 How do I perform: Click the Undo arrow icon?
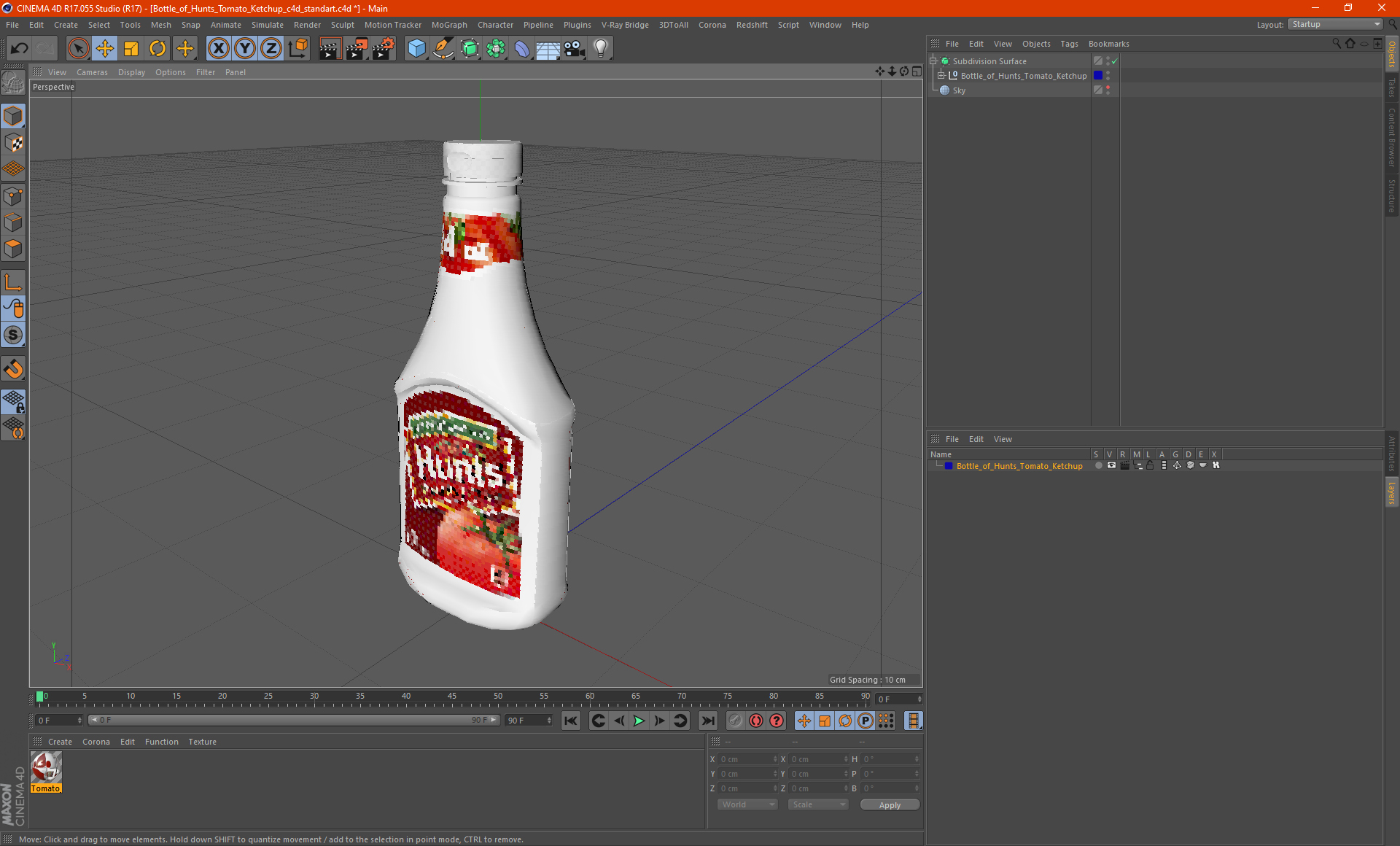point(19,49)
